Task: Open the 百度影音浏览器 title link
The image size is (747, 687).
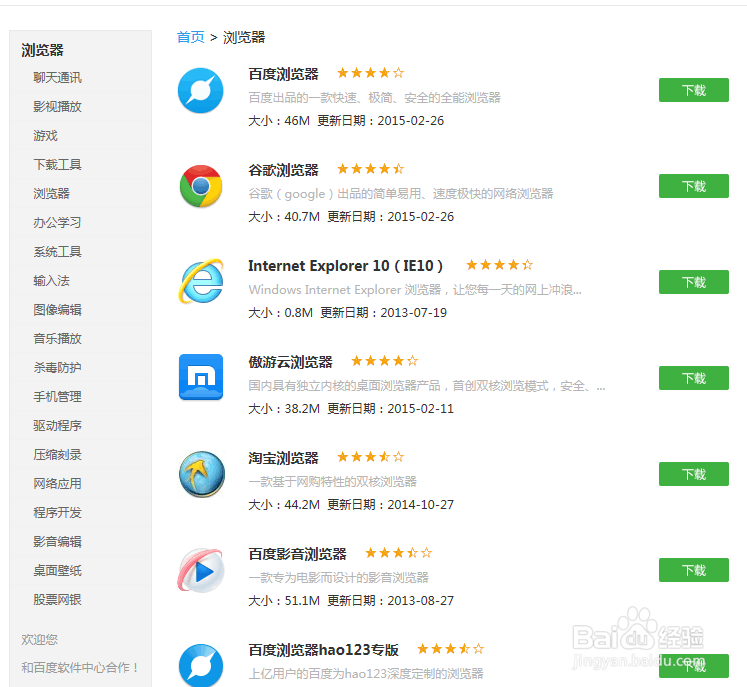Action: (x=297, y=554)
